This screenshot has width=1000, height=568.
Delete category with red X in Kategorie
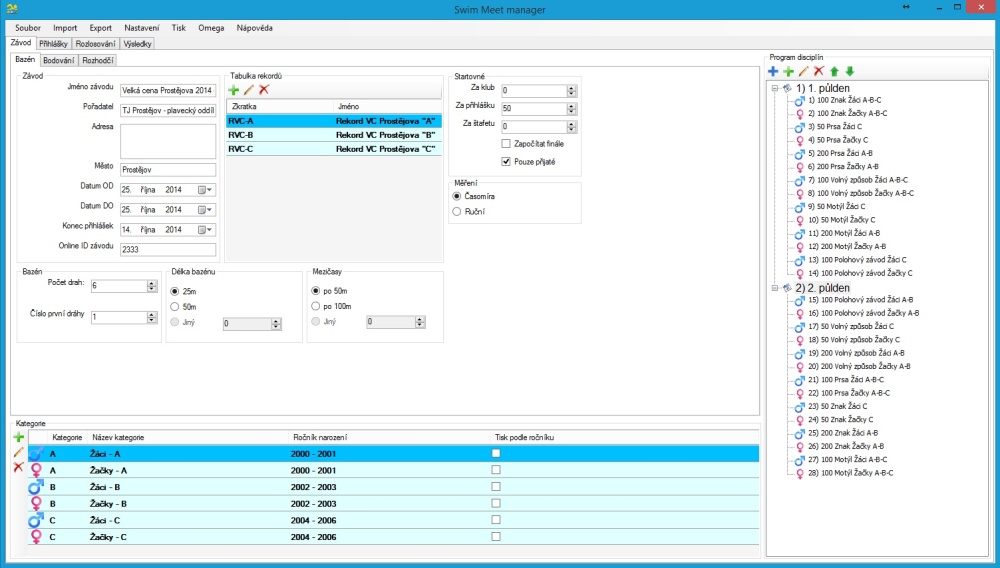[18, 467]
